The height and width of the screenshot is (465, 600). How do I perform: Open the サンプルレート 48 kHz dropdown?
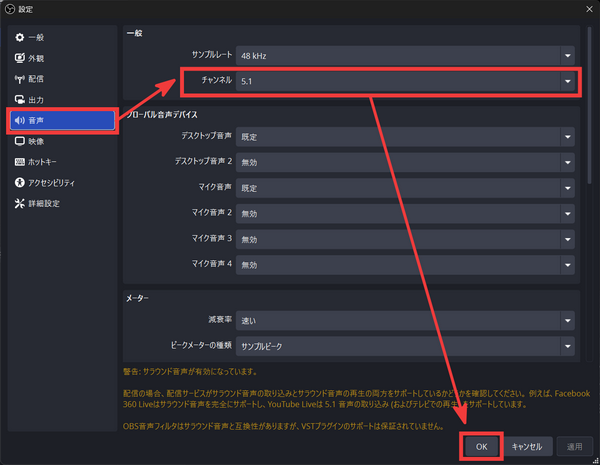pyautogui.click(x=405, y=55)
